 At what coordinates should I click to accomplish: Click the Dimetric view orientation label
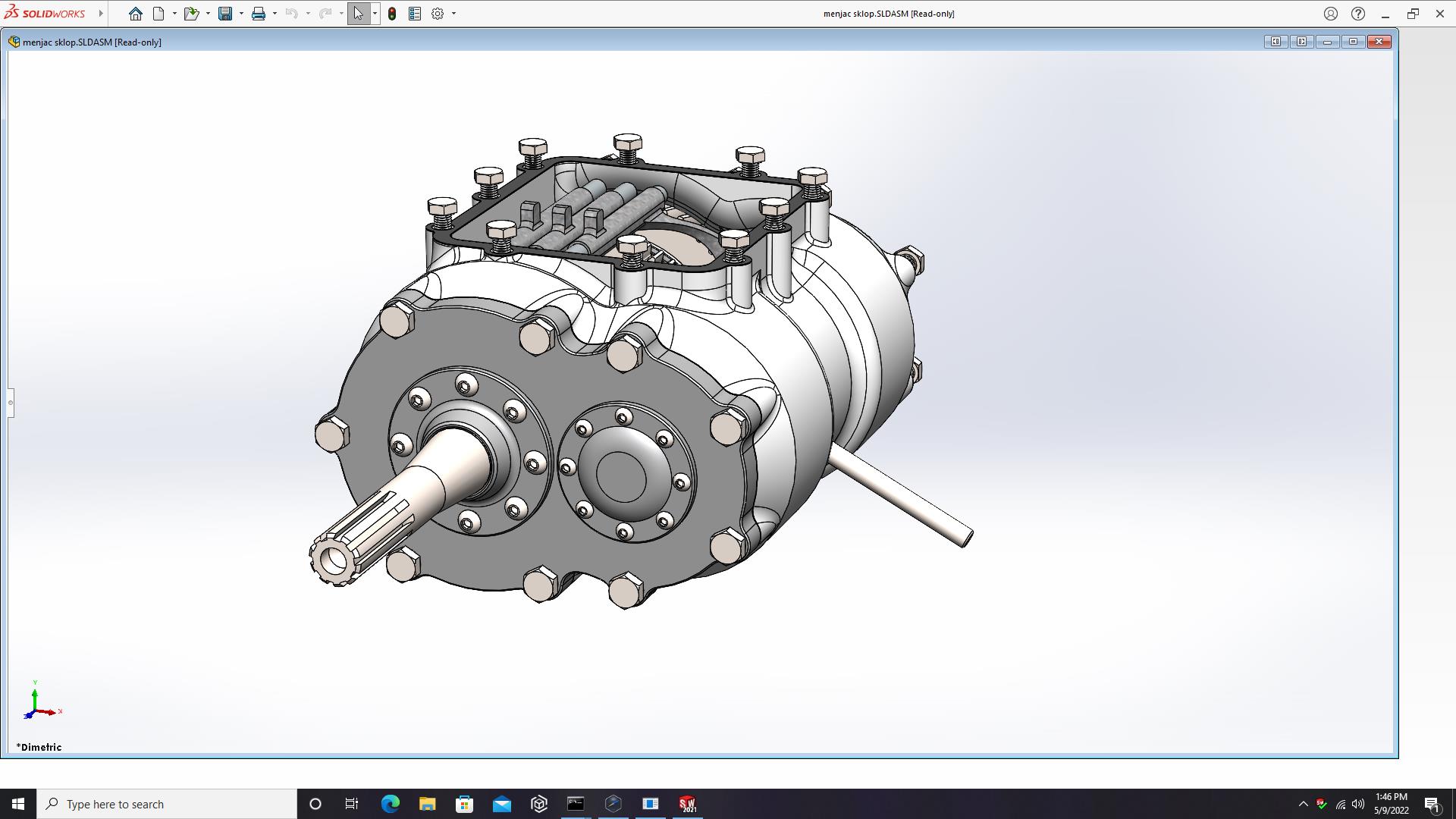39,747
